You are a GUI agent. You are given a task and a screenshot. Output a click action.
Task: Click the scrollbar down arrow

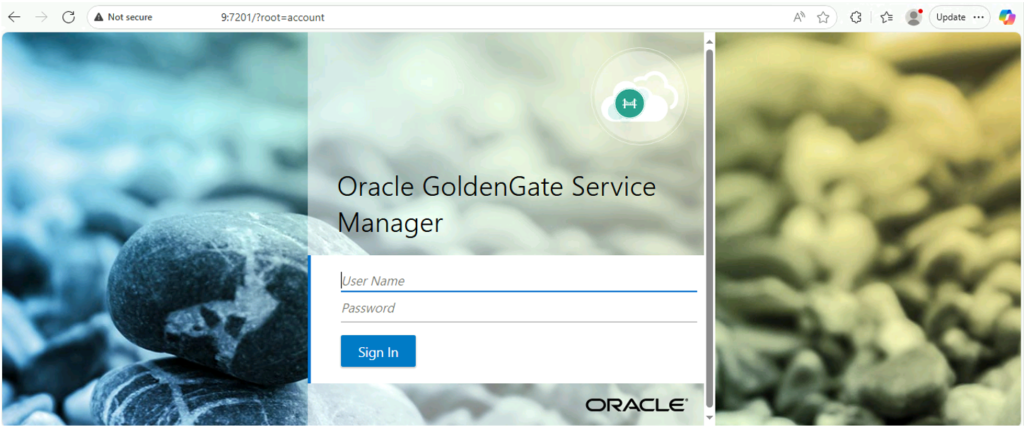(710, 417)
